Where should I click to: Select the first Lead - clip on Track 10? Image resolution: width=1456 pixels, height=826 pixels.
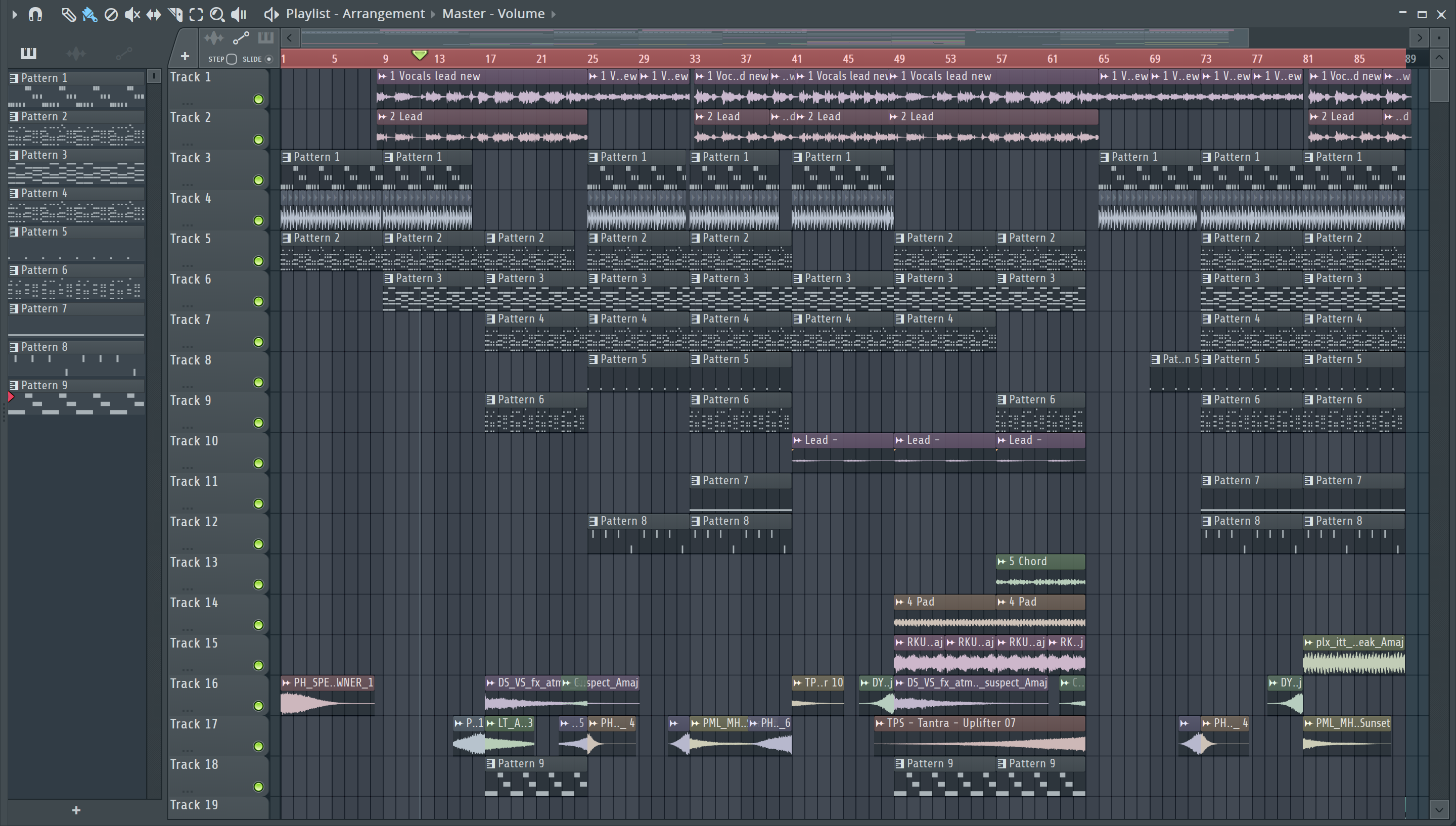pos(842,453)
